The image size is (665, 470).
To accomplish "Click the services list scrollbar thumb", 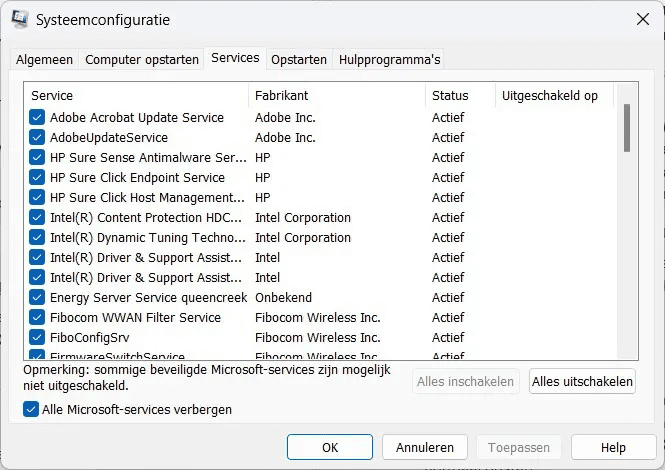I will [x=627, y=128].
